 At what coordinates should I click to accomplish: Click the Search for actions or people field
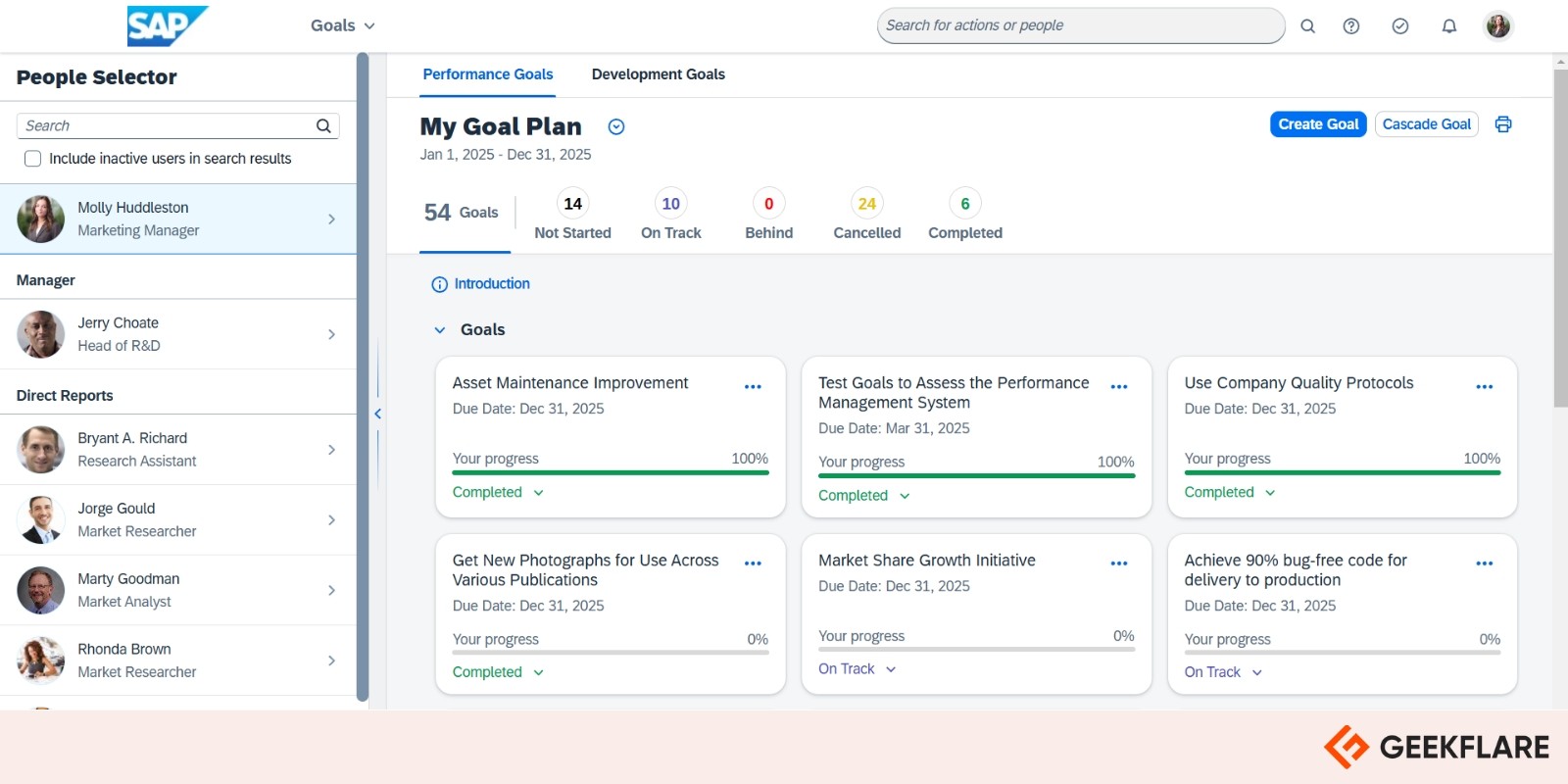(x=1081, y=25)
